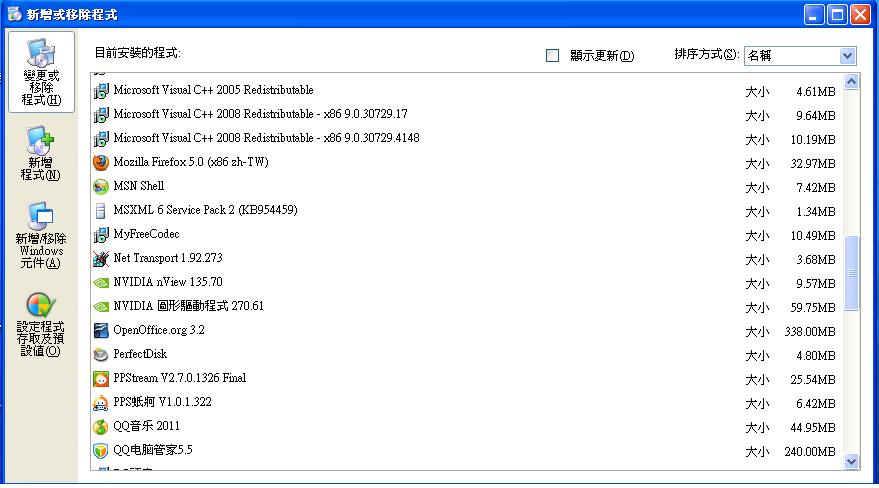Click the OpenOffice.org 3.2 icon
879x488 pixels.
click(x=101, y=331)
